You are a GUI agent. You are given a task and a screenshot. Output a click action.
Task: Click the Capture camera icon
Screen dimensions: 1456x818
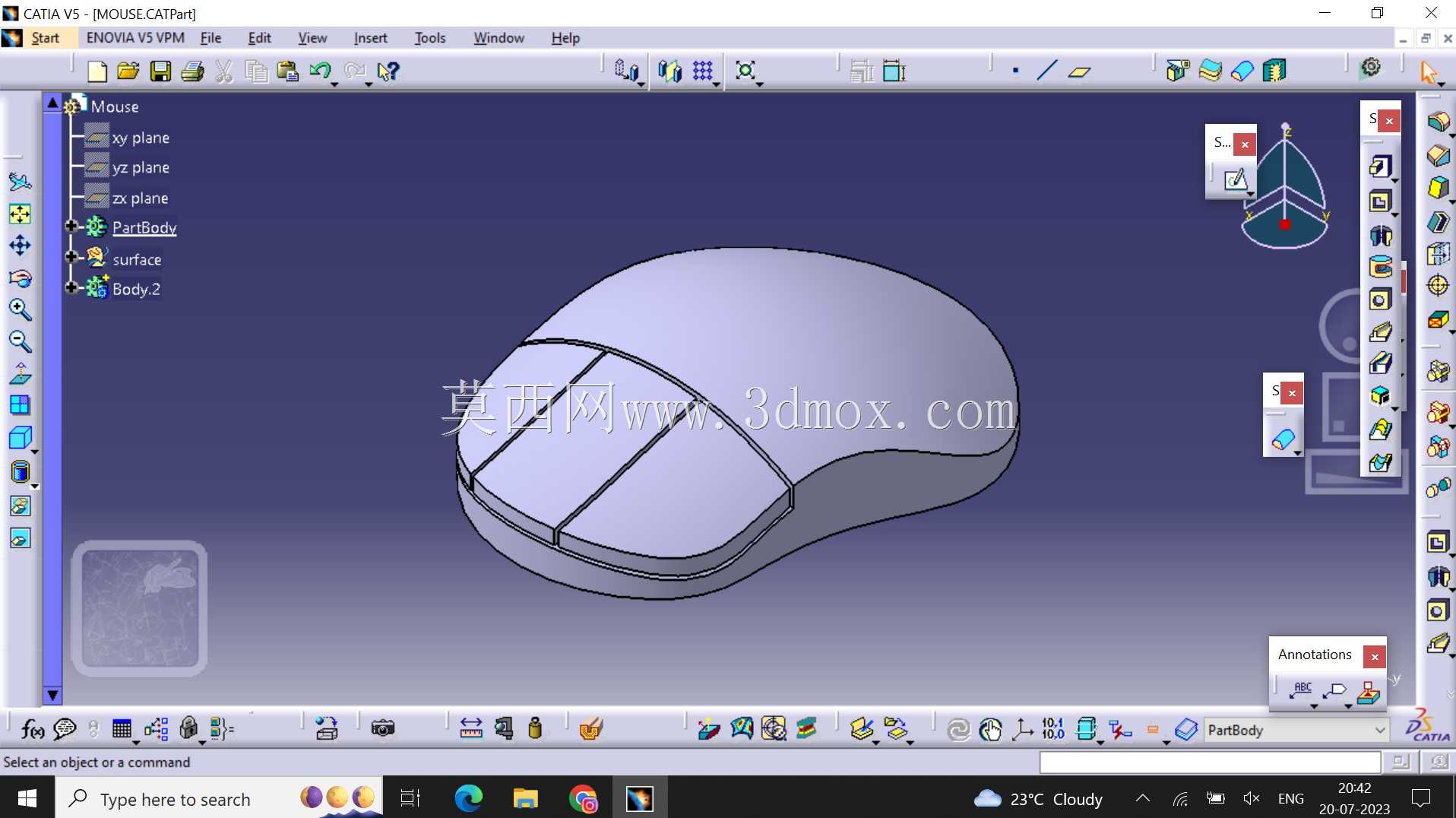tap(383, 729)
